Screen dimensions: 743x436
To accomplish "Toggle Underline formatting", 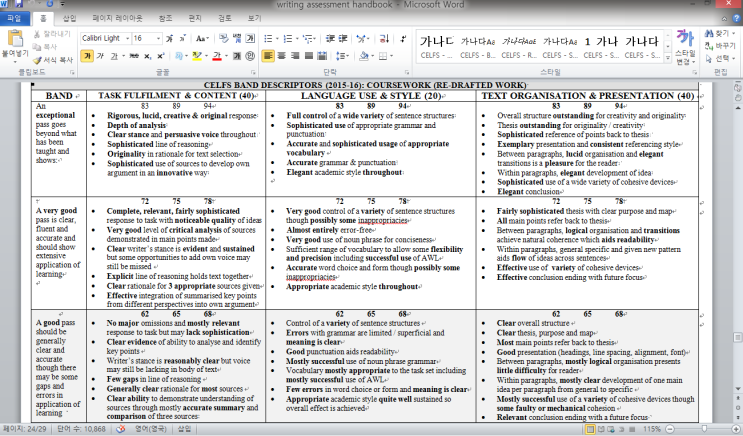I will pyautogui.click(x=114, y=56).
